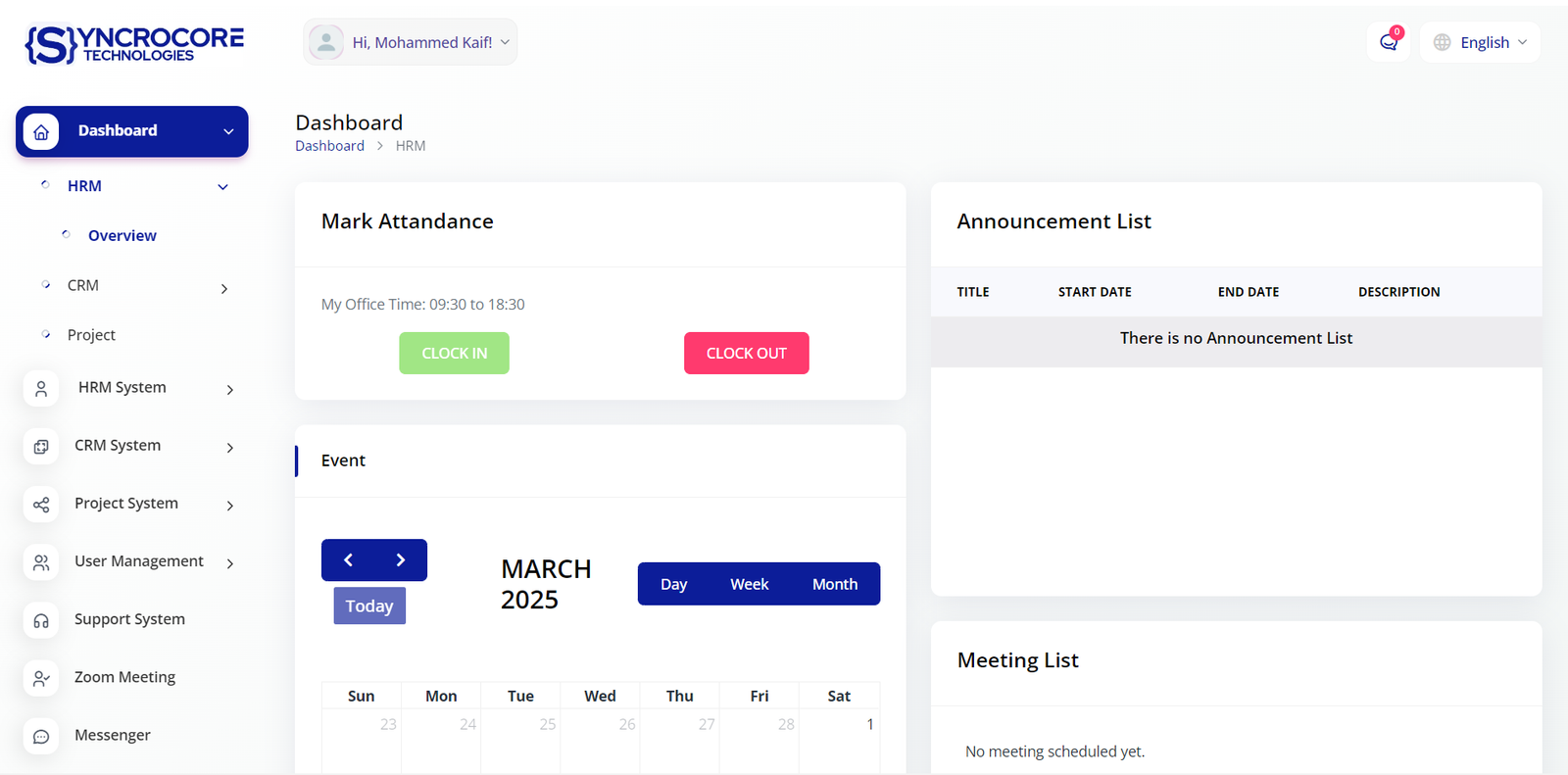Switch calendar to Month view

(834, 584)
